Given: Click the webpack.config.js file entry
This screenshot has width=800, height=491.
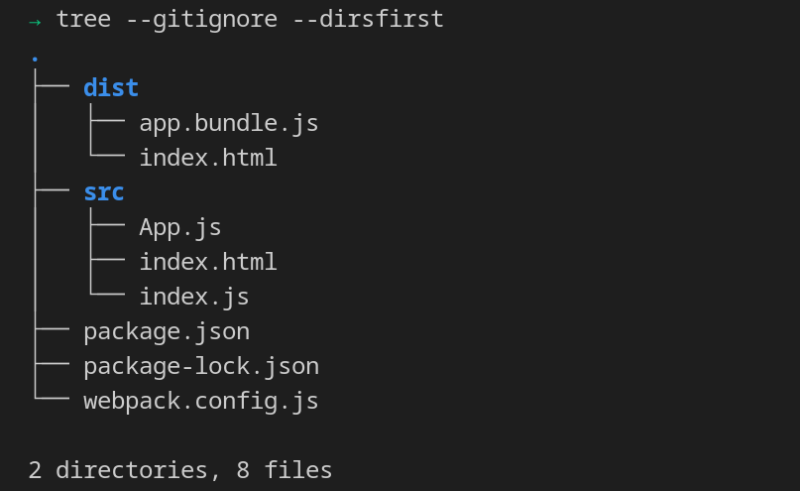Looking at the screenshot, I should 201,402.
